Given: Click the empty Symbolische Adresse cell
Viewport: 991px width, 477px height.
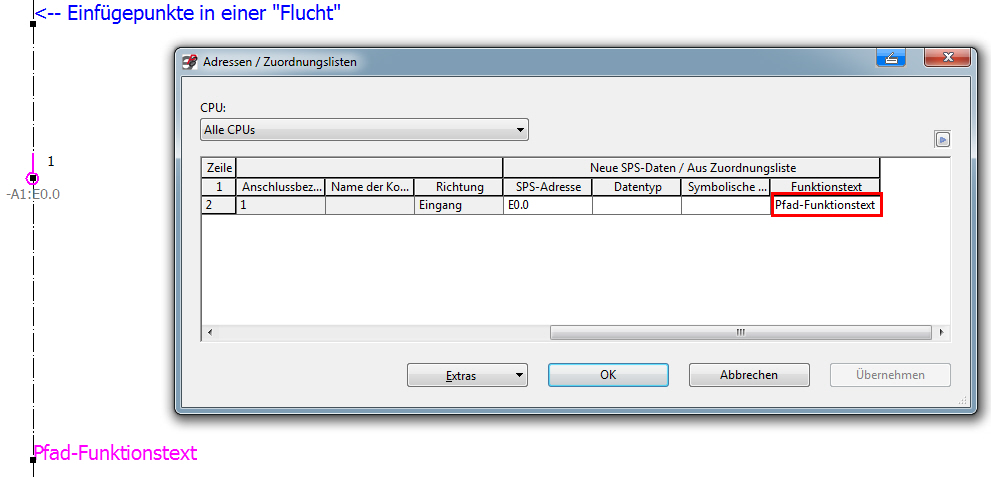Looking at the screenshot, I should (726, 205).
